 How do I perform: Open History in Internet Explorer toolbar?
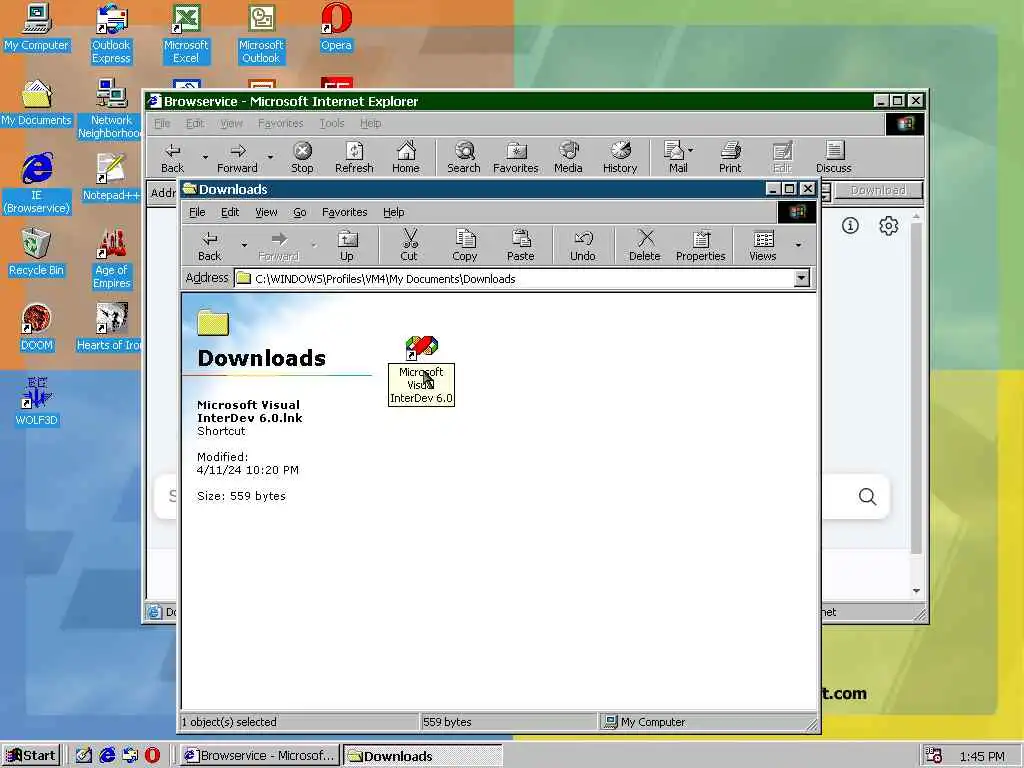pyautogui.click(x=620, y=157)
